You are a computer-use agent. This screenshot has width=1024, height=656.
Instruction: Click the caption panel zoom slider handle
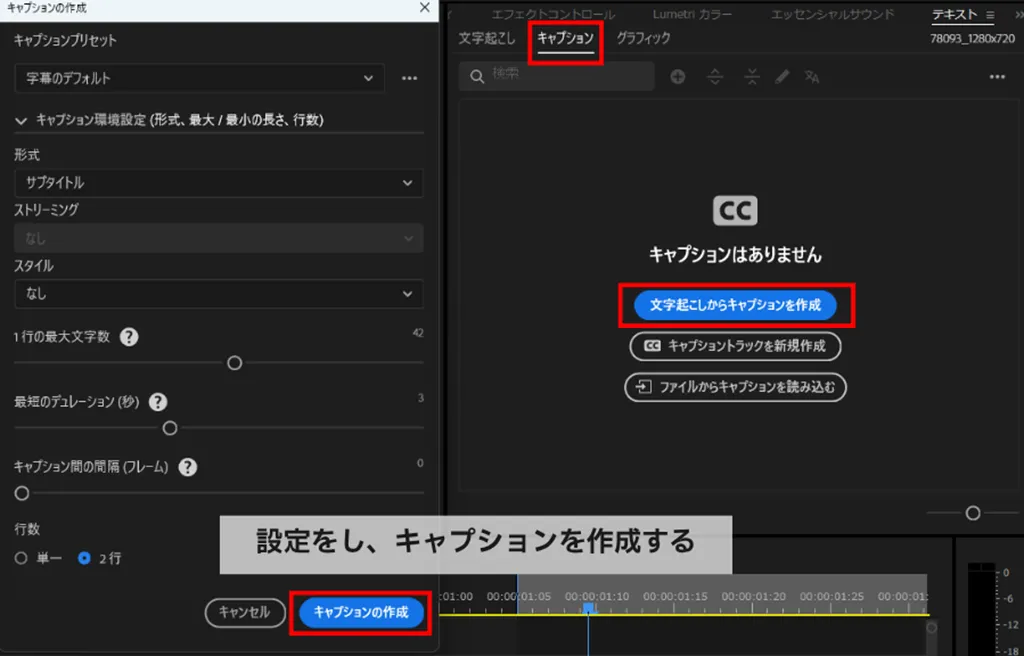tap(973, 513)
